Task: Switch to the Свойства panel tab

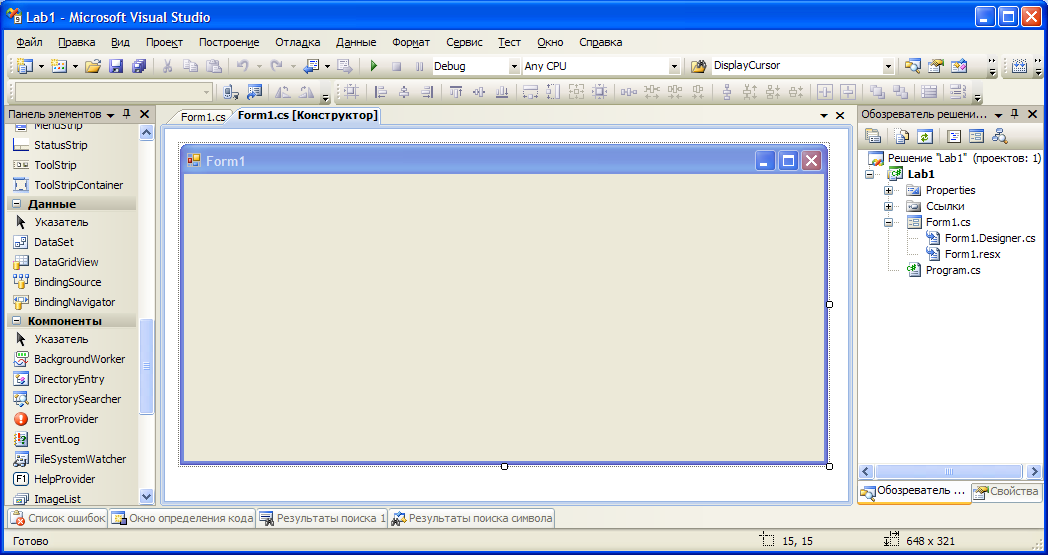Action: coord(1006,492)
